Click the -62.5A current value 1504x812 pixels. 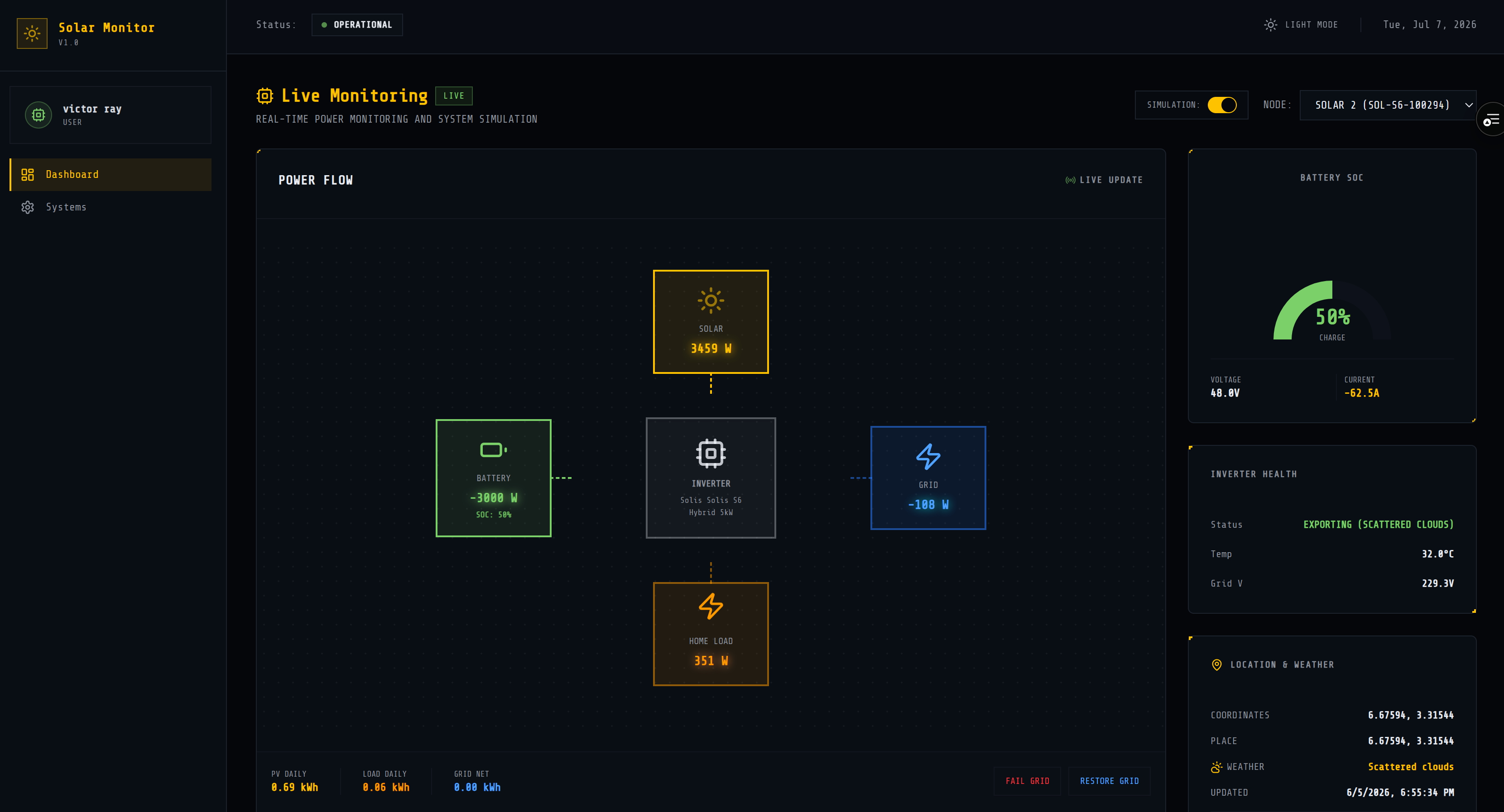1361,393
